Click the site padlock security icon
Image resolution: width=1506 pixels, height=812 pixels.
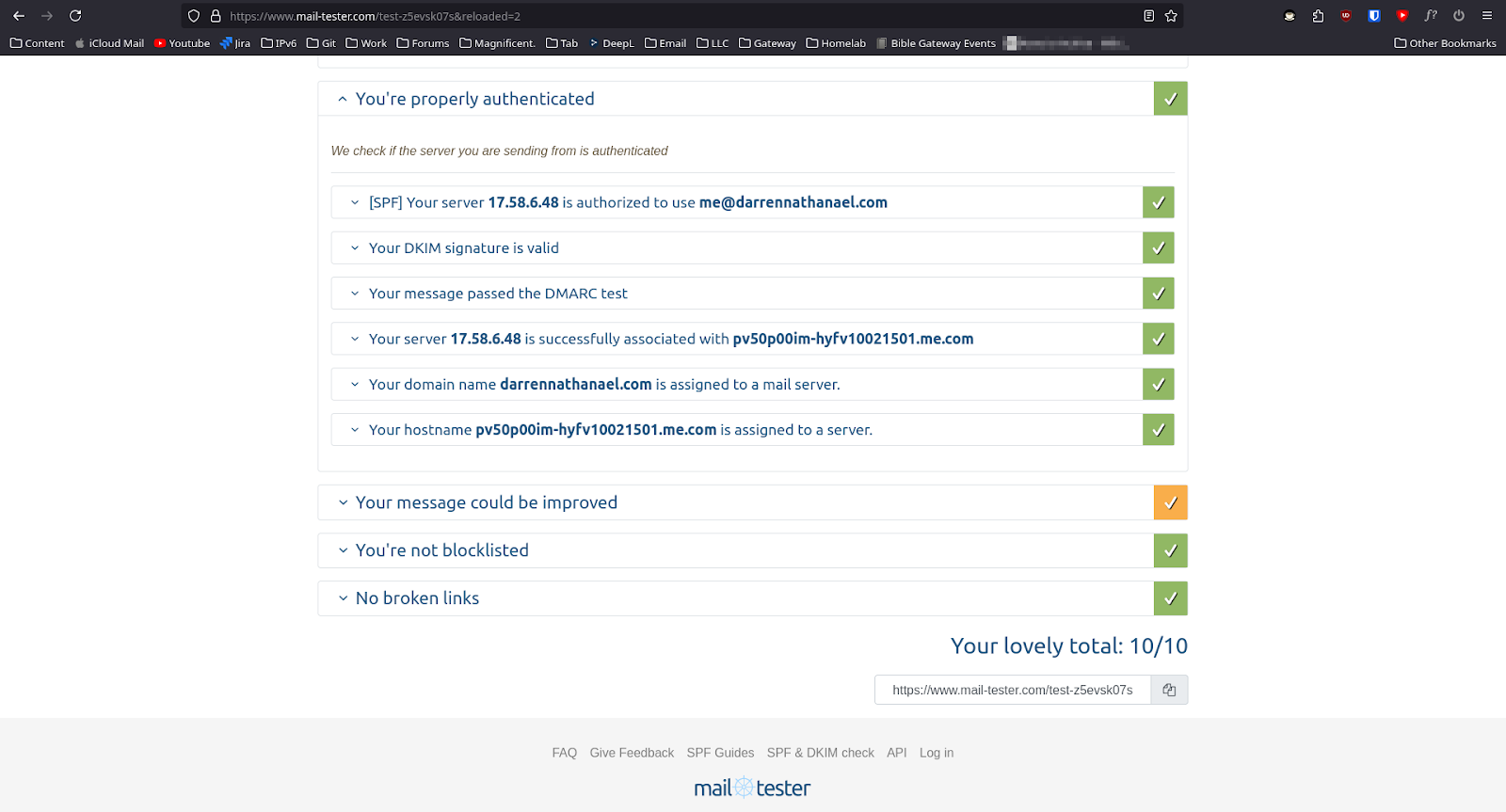[216, 16]
